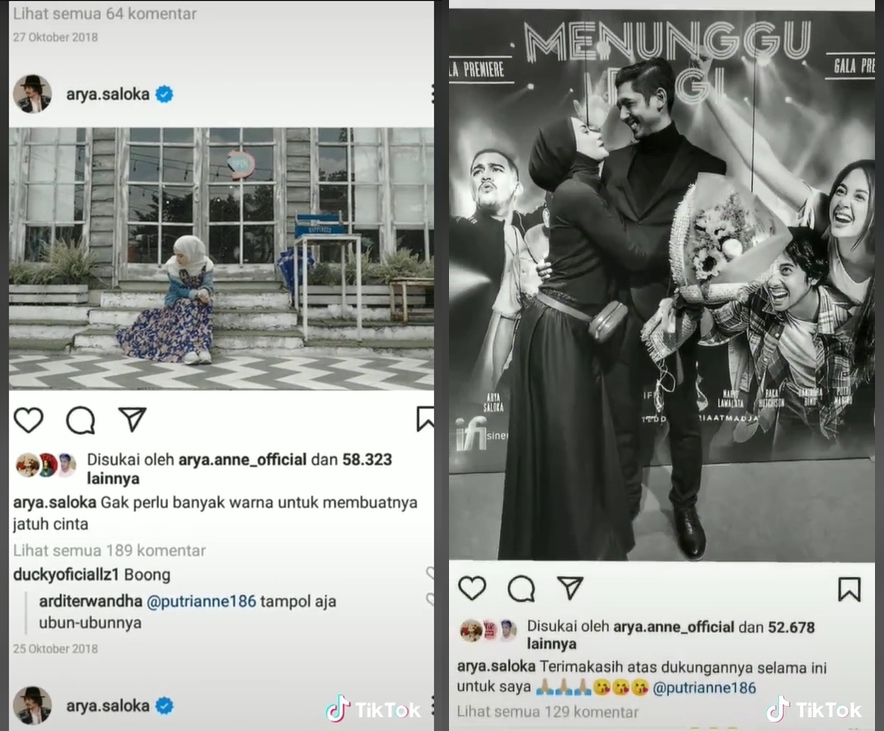Open the bottom arya.saloka profile avatar
Viewport: 884px width, 731px height.
pyautogui.click(x=33, y=705)
